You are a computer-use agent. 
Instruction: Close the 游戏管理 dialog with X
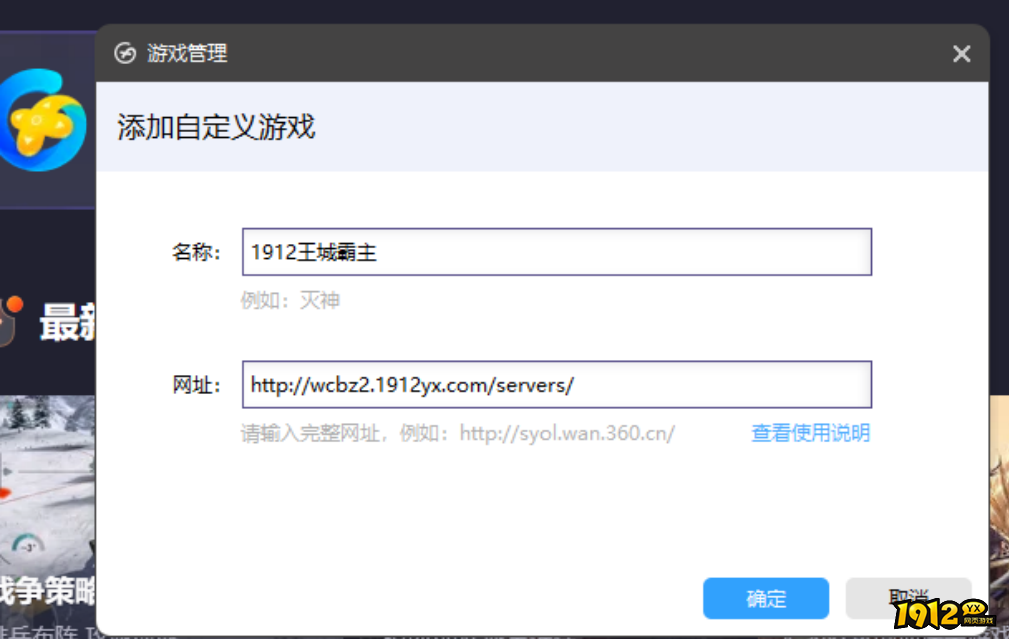961,54
